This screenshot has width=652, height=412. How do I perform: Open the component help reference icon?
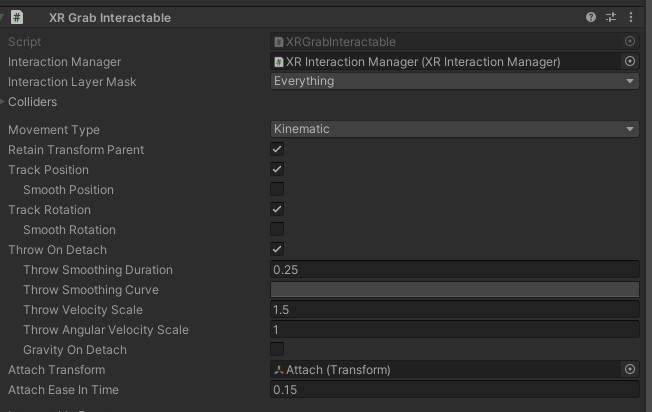point(591,17)
